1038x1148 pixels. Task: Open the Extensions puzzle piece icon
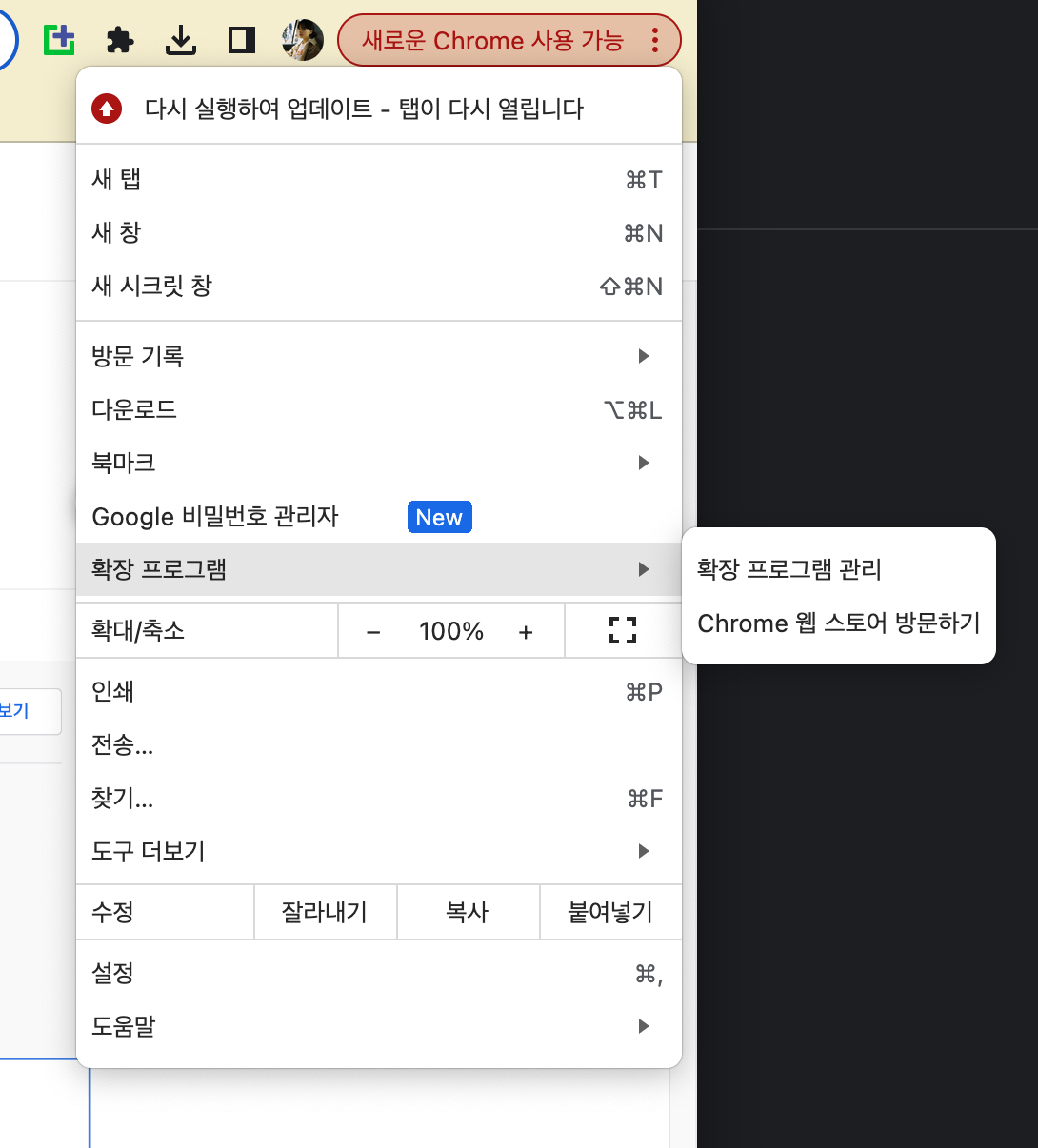point(120,40)
